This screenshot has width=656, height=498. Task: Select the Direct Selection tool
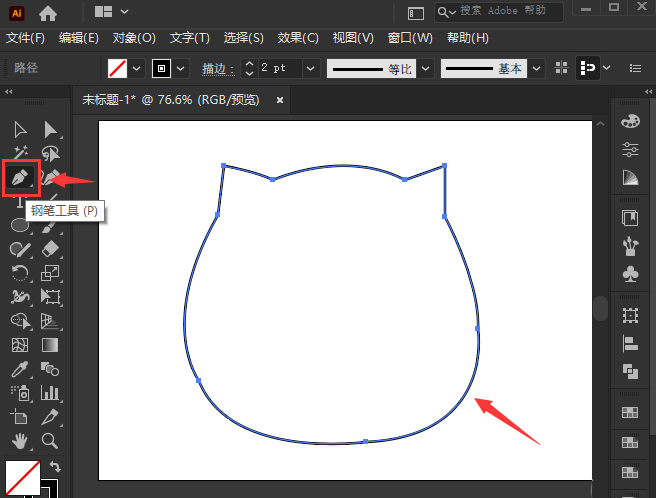coord(51,129)
